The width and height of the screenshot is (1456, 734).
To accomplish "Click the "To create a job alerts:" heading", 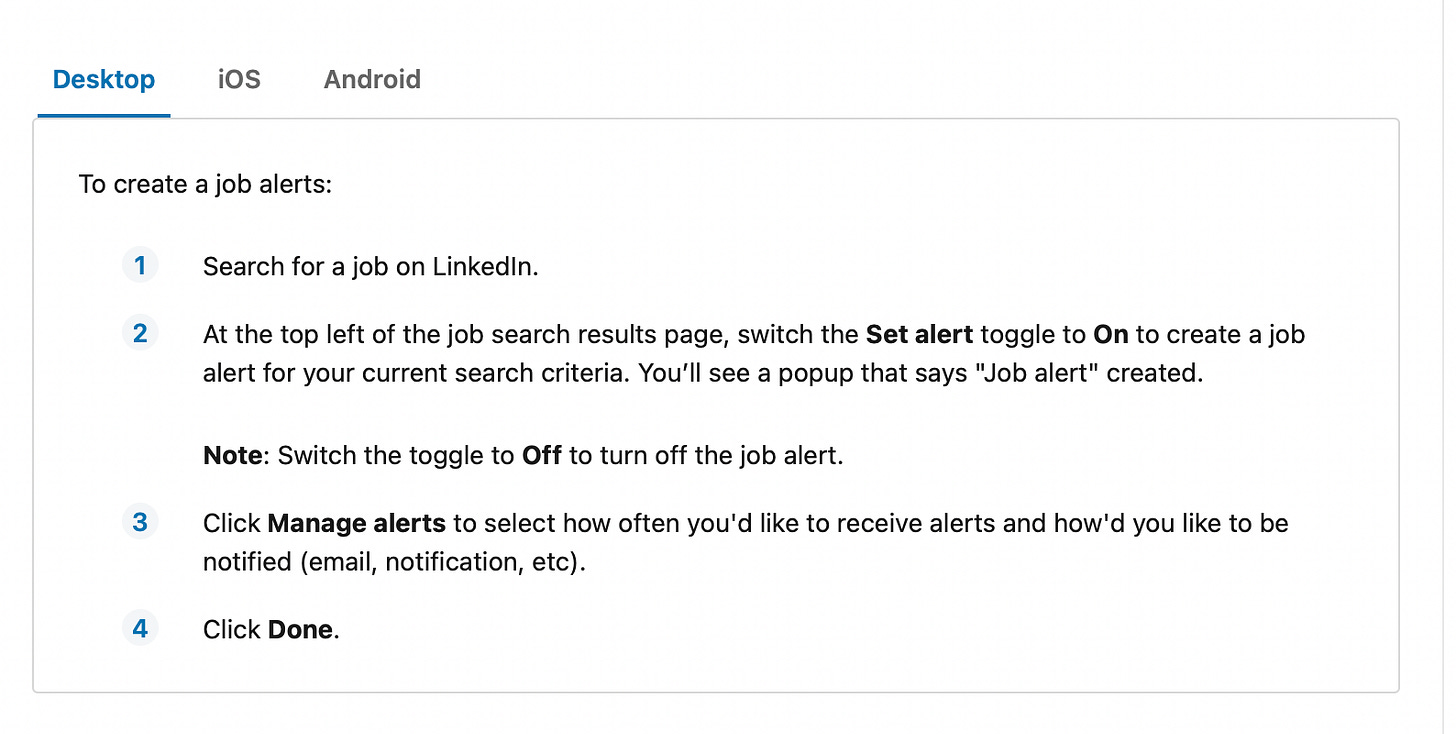I will pos(205,184).
